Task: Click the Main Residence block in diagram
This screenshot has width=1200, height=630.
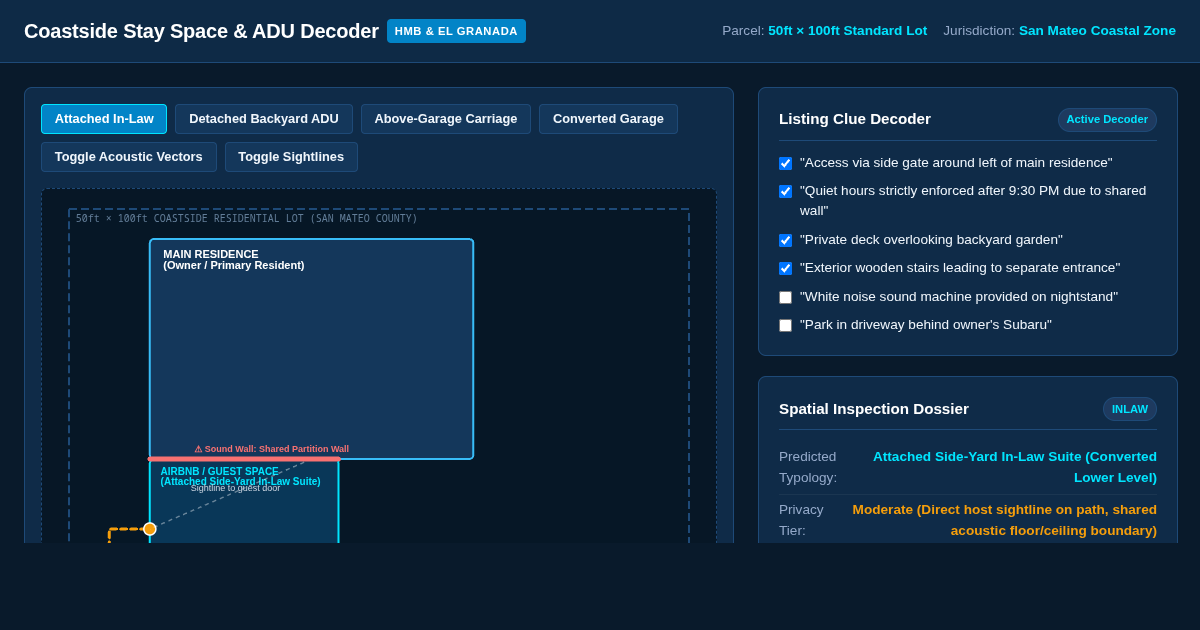Action: (311, 349)
